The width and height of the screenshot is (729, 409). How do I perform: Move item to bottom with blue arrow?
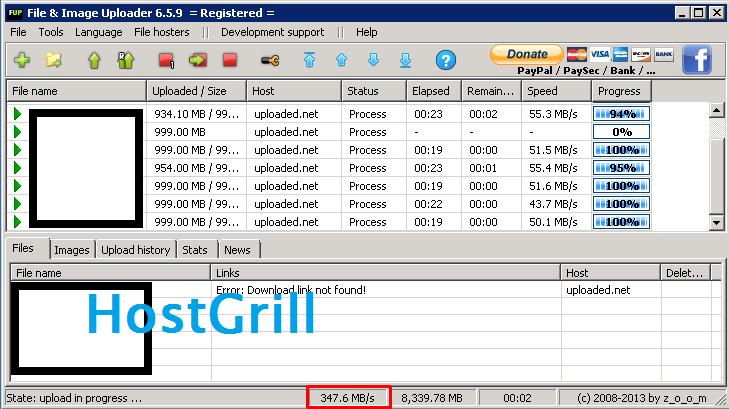405,61
